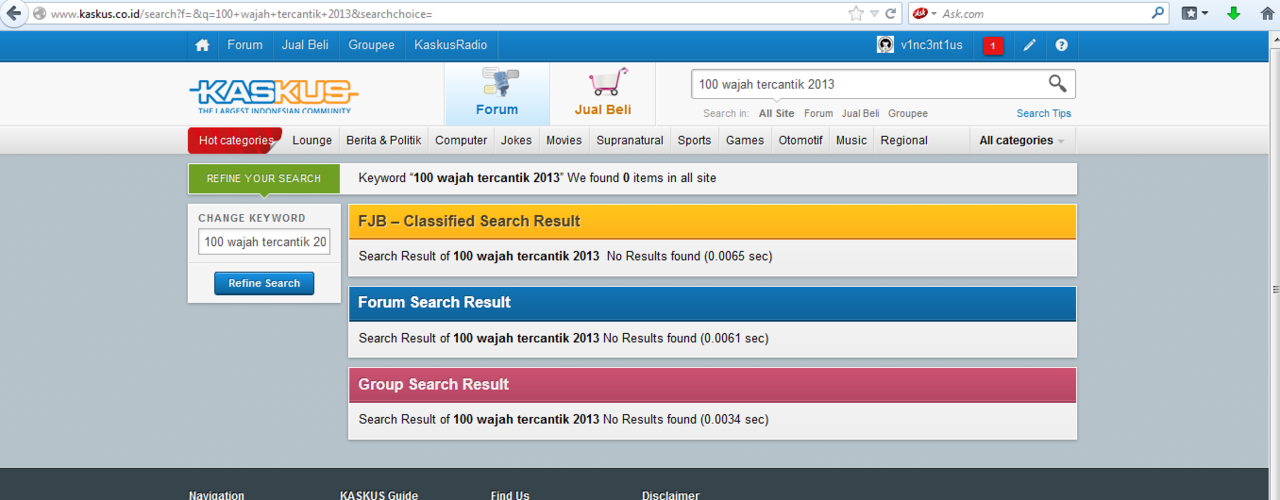Click the Group Search Result header

tap(712, 385)
